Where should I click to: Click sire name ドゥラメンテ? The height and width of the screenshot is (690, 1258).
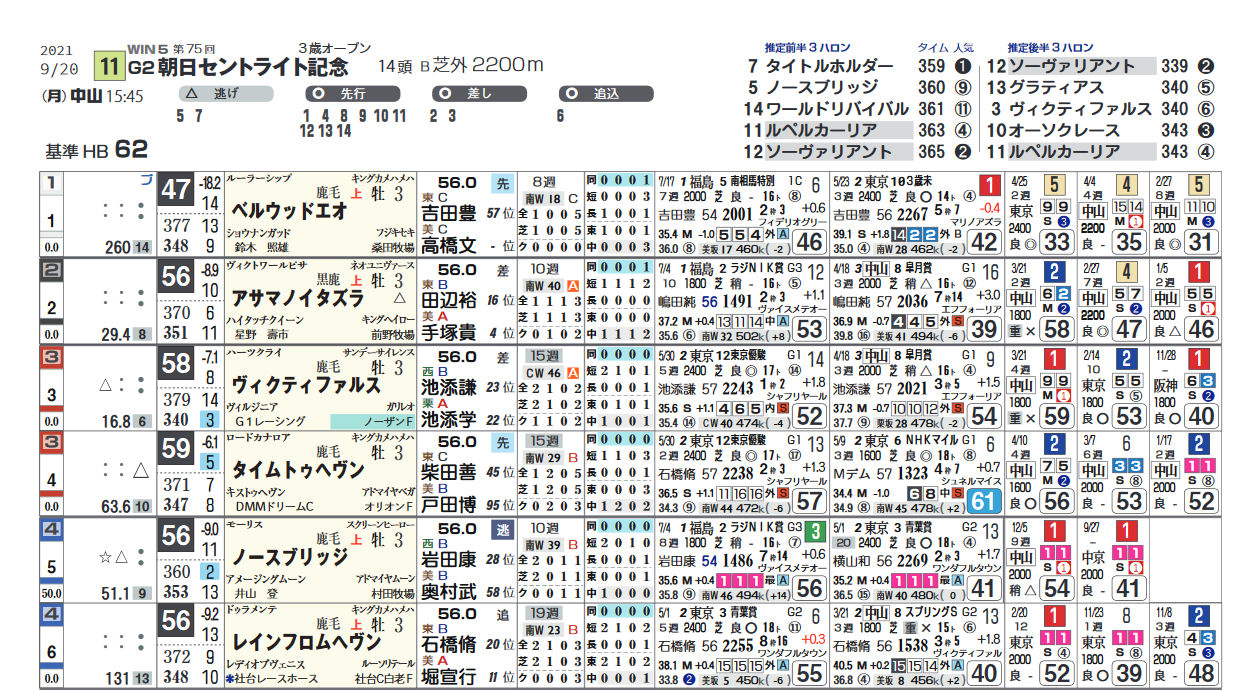point(254,610)
